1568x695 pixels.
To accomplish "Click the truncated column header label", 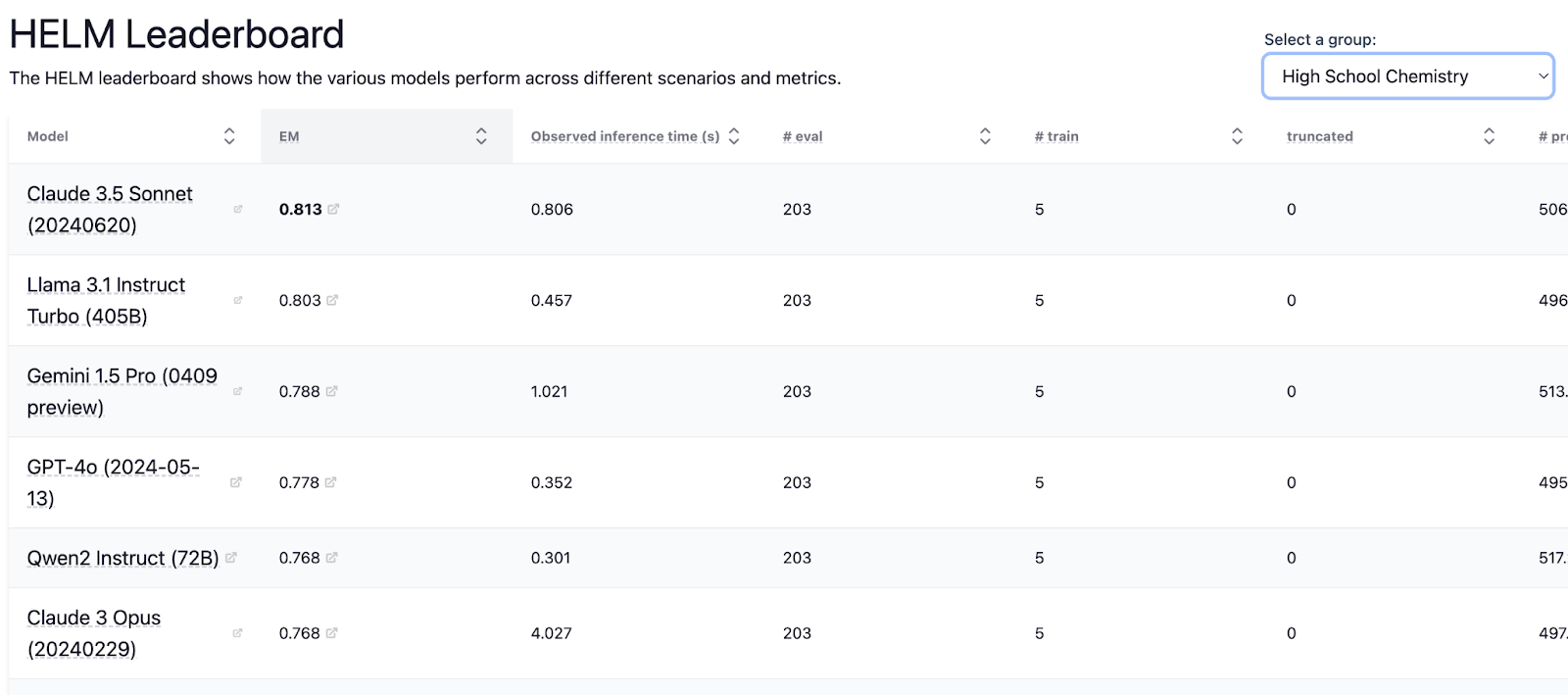I will tap(1320, 136).
